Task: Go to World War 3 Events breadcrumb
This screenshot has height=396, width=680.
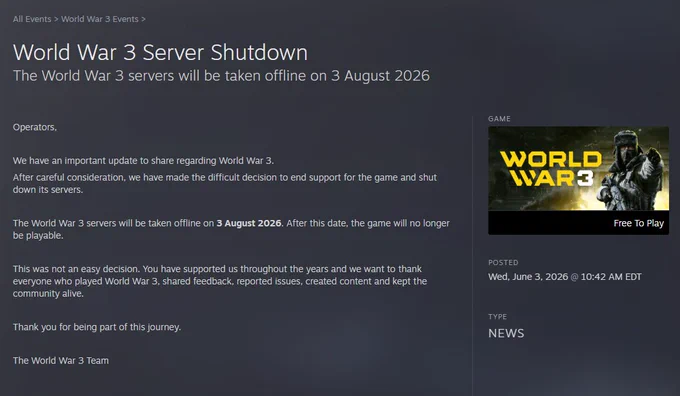Action: (100, 19)
